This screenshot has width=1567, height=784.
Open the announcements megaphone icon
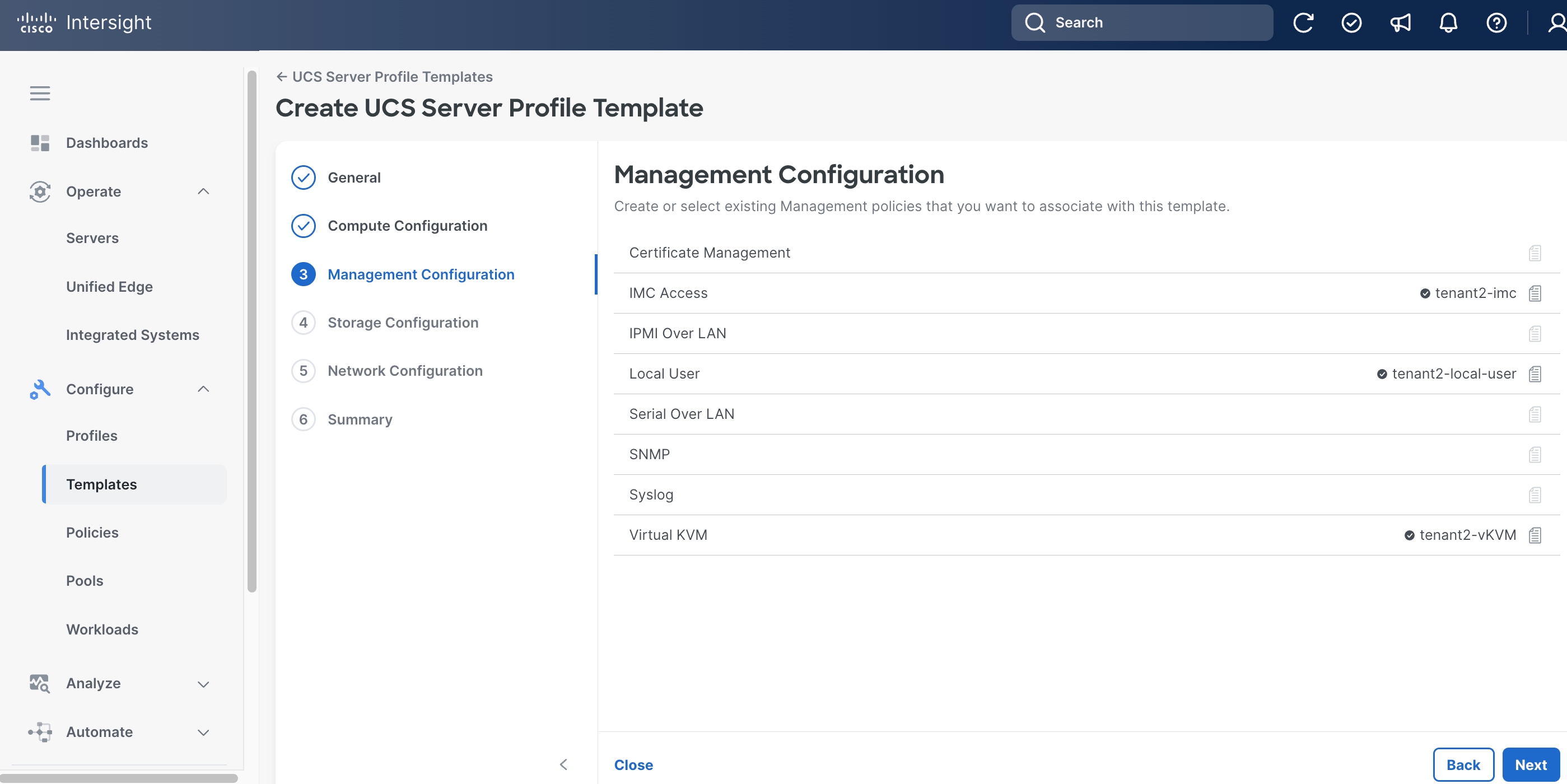(x=1400, y=22)
